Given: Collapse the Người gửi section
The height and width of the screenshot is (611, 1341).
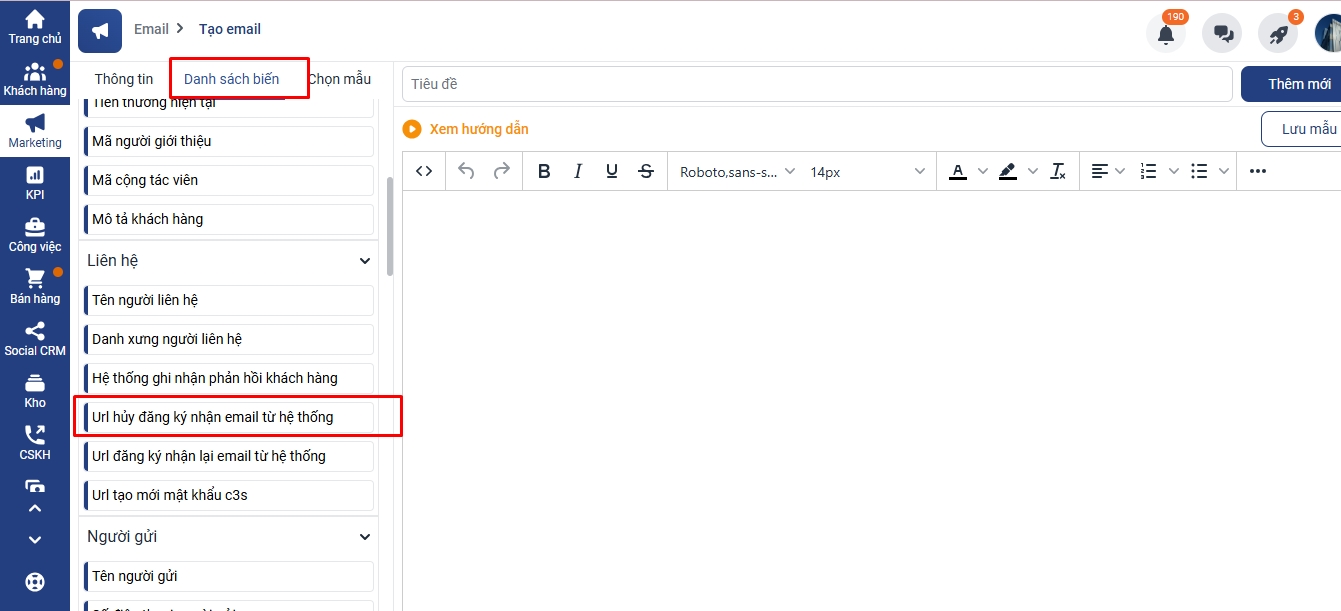Looking at the screenshot, I should [x=365, y=537].
